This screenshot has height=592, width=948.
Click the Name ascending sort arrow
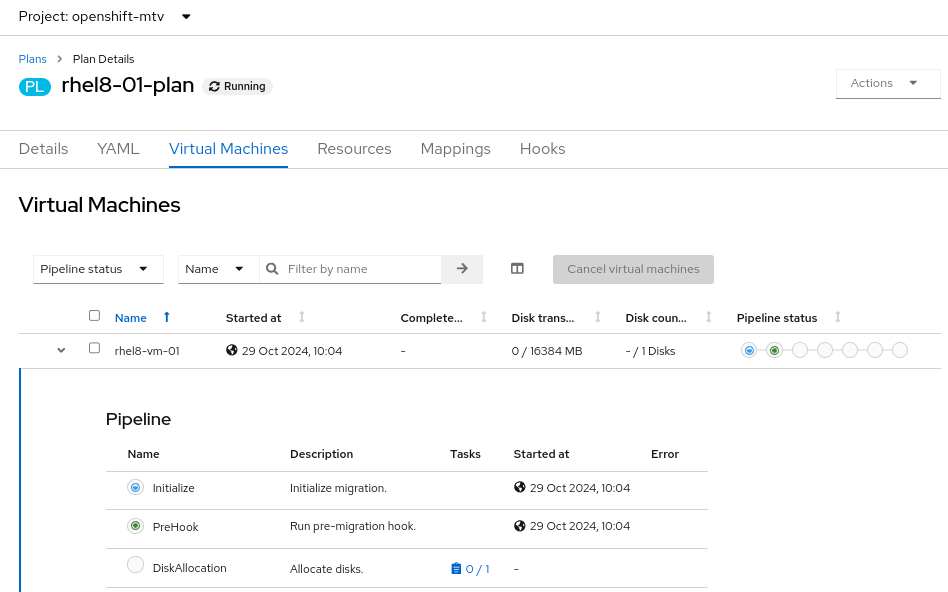[167, 317]
